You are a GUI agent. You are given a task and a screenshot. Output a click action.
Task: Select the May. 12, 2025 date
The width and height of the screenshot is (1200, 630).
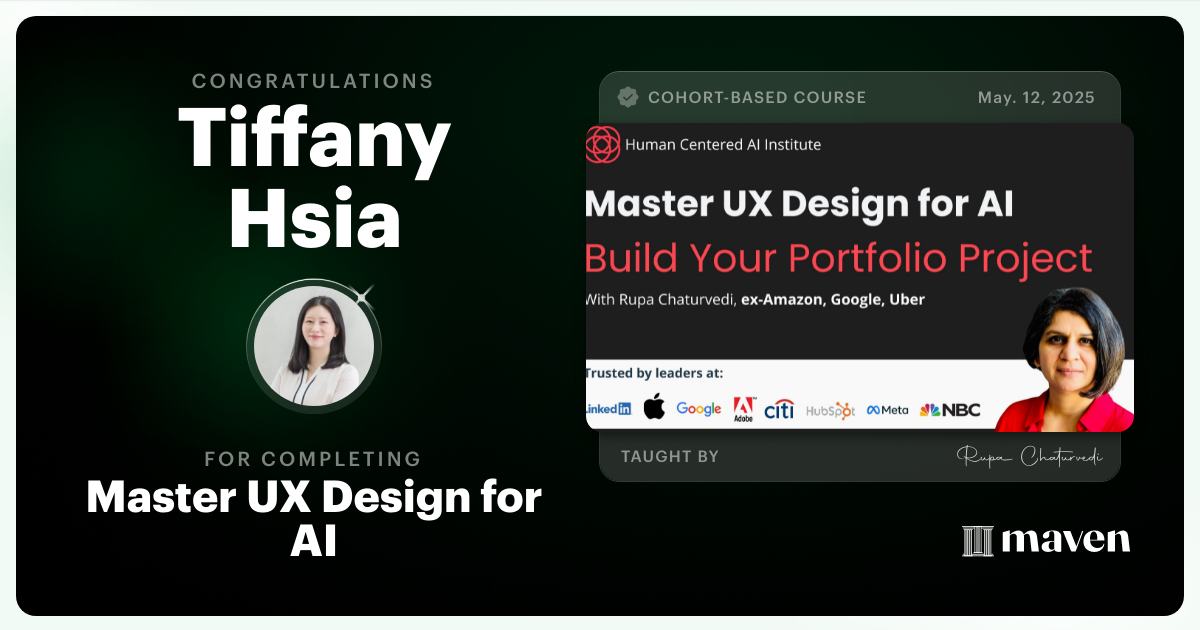(x=1036, y=97)
